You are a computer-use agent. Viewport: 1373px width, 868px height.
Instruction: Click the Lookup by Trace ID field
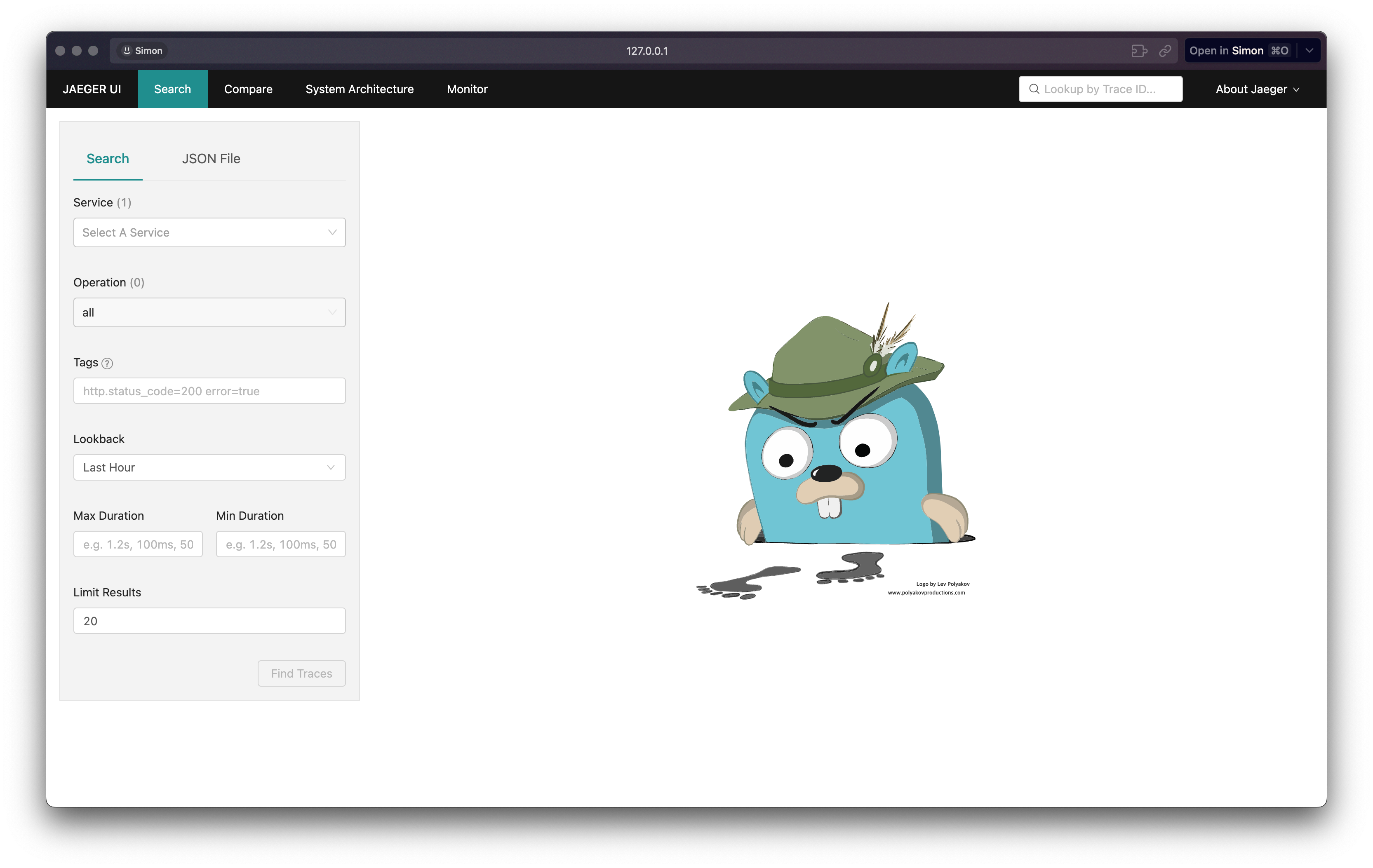pos(1100,89)
